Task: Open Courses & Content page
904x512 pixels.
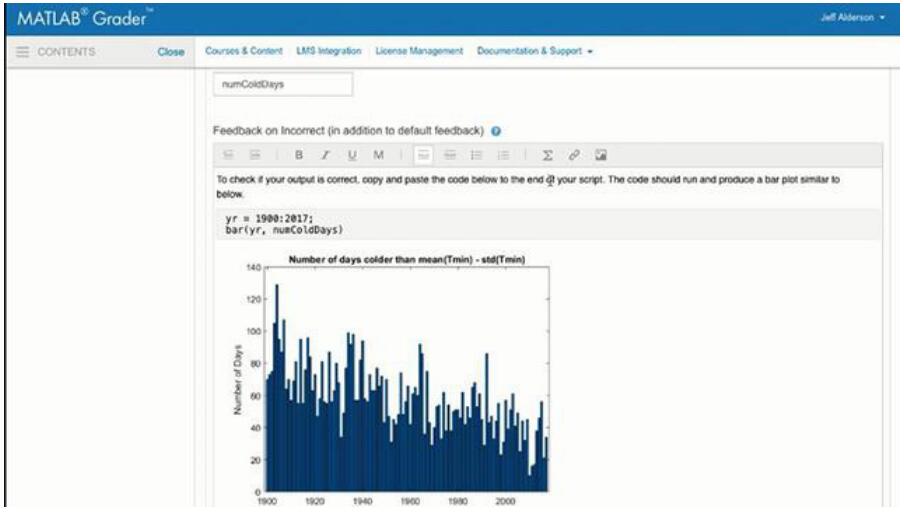Action: (x=246, y=51)
